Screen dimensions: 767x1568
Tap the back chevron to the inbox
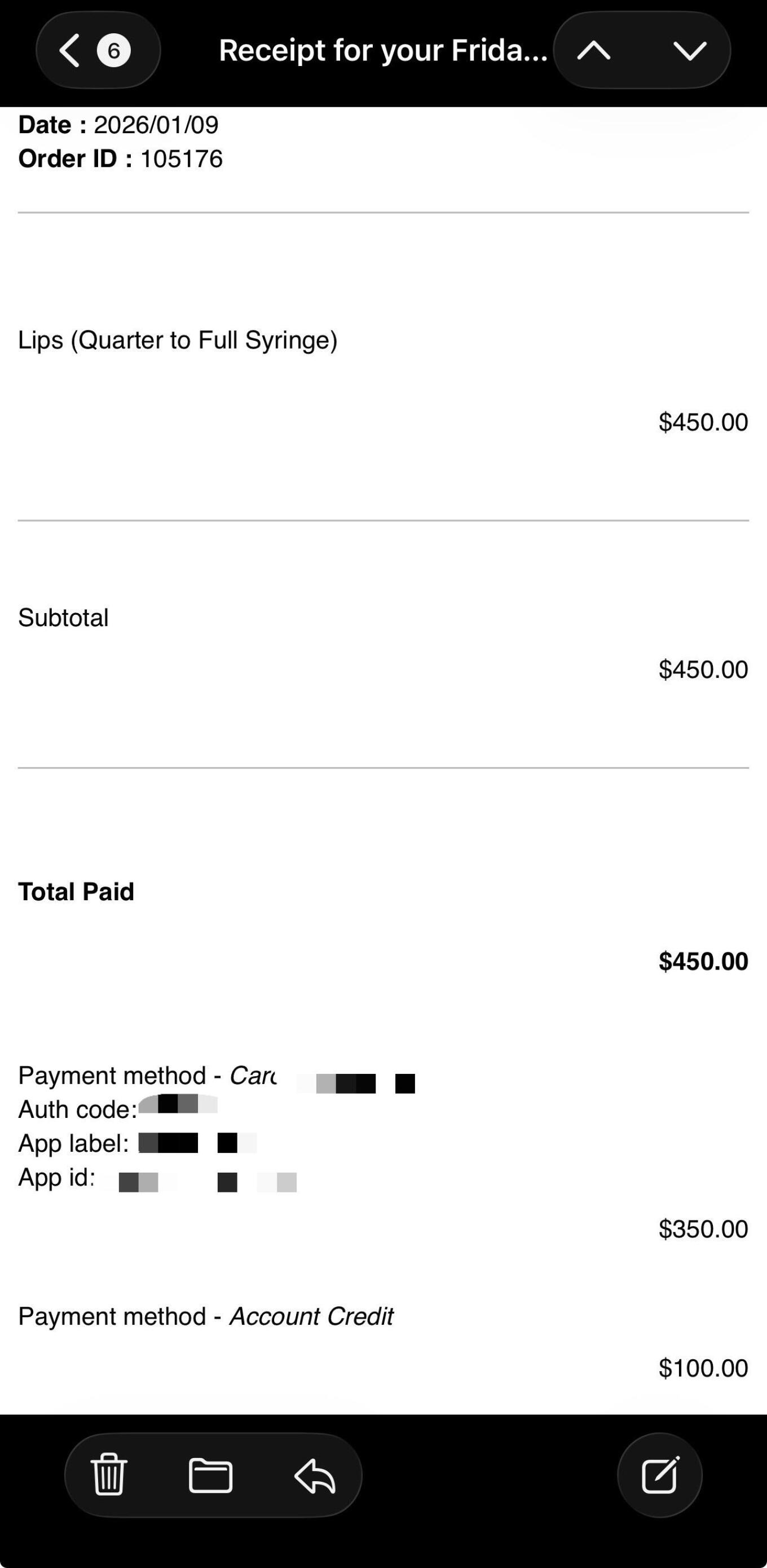[x=69, y=51]
